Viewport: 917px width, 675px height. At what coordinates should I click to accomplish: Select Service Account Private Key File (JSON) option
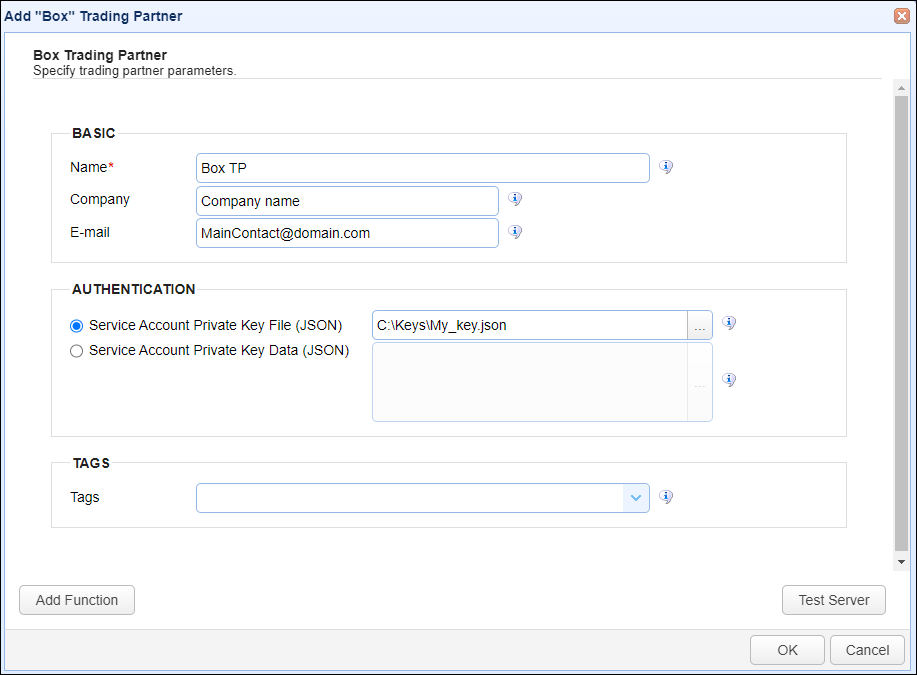tap(77, 326)
